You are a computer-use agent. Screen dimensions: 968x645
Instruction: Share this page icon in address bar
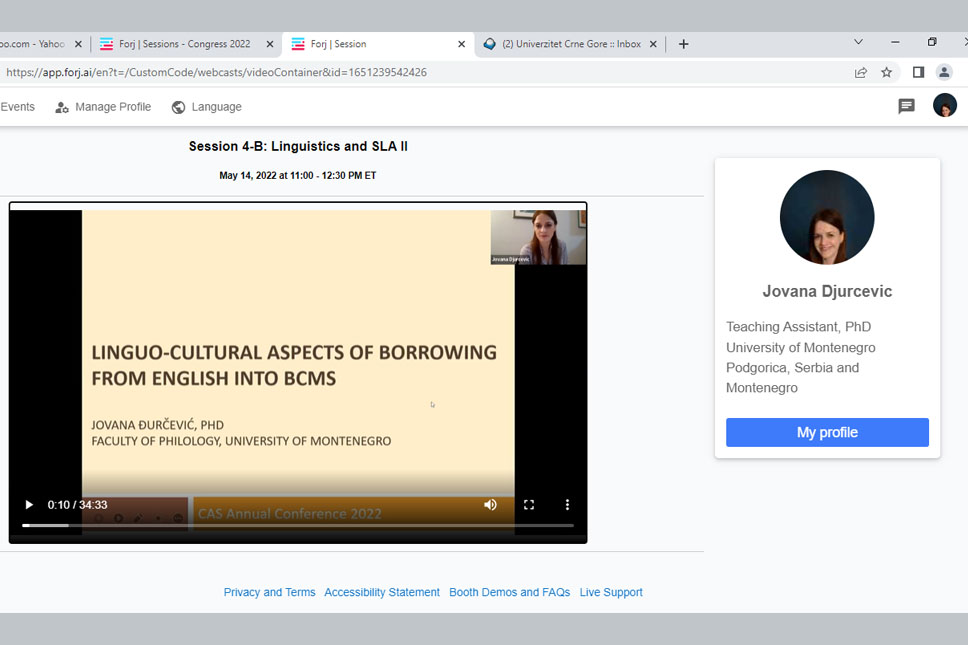pos(861,72)
